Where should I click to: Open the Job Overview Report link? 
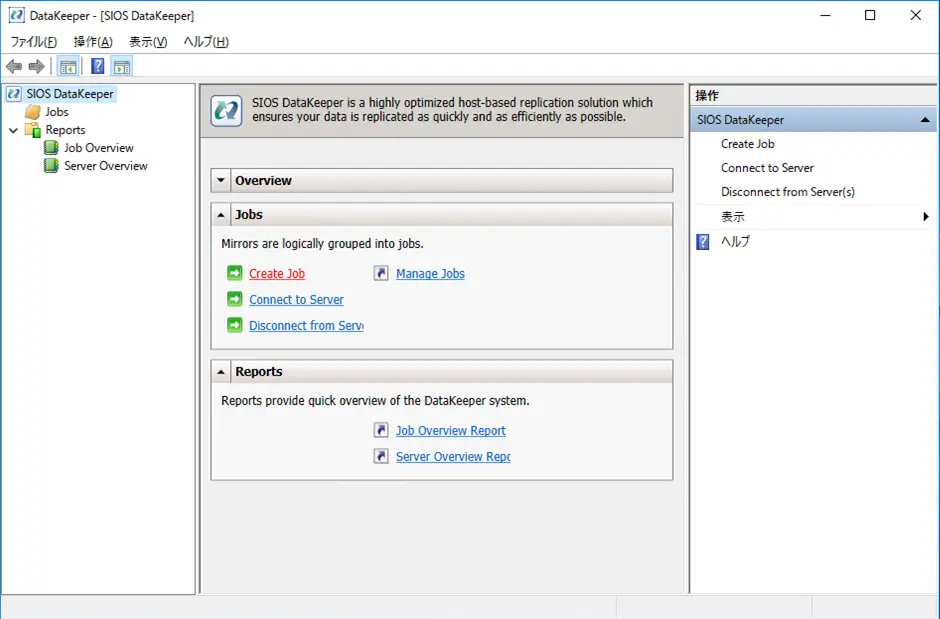pos(451,431)
